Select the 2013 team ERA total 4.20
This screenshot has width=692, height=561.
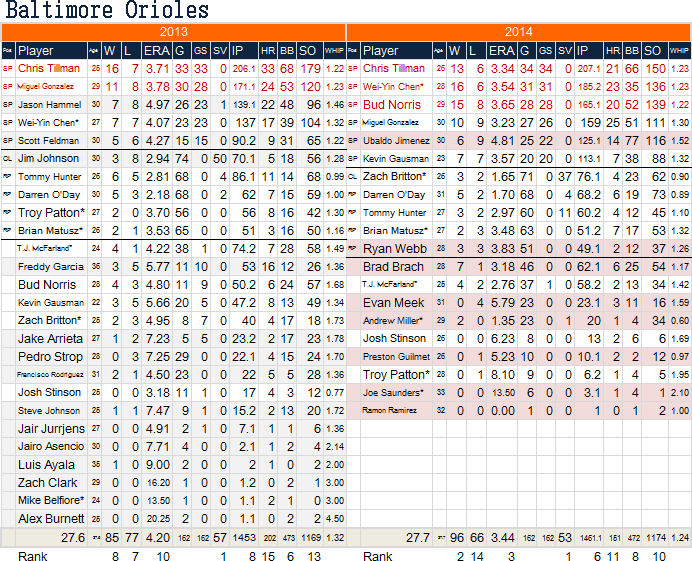tap(158, 538)
